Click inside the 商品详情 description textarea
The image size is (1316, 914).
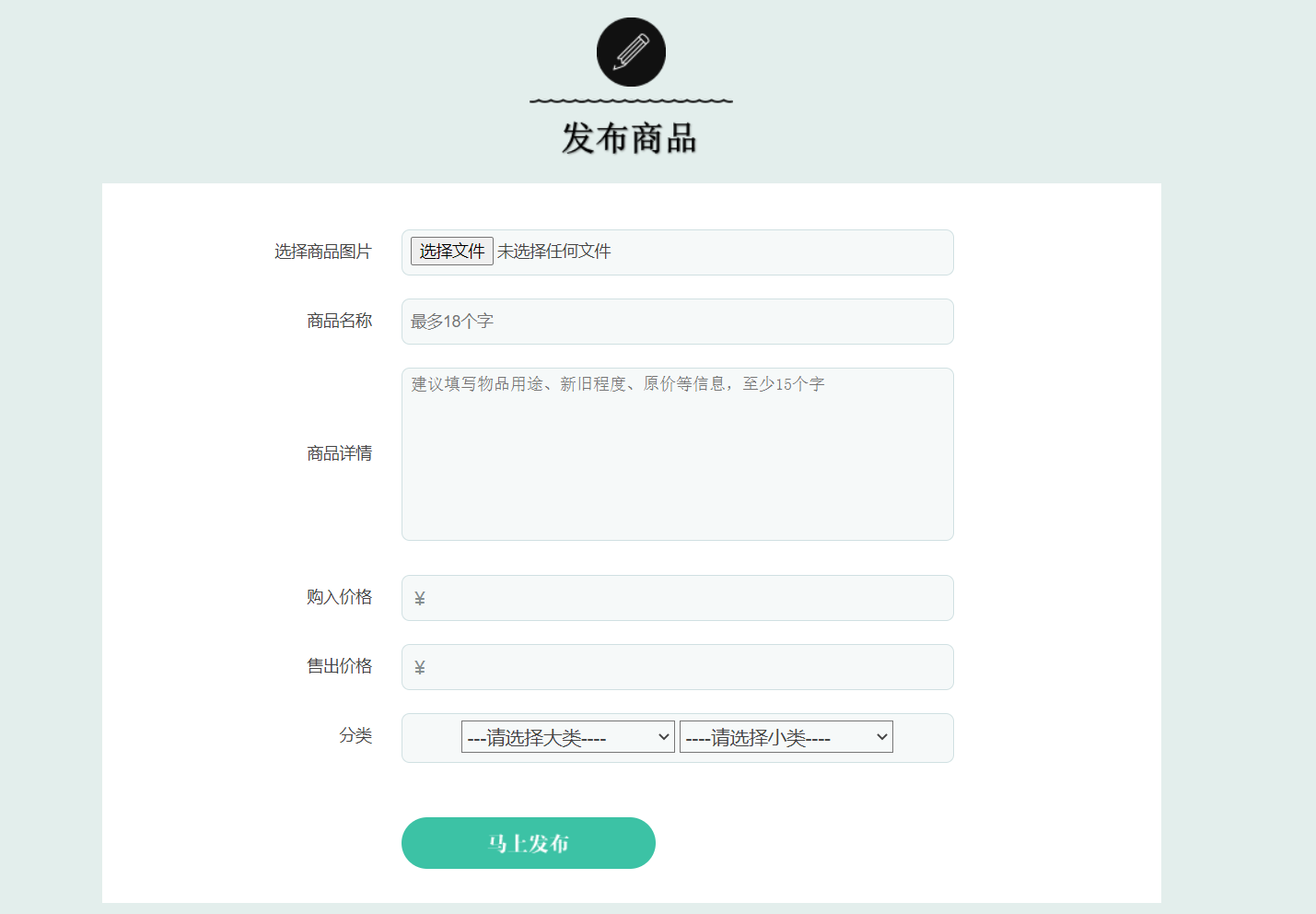click(x=677, y=453)
